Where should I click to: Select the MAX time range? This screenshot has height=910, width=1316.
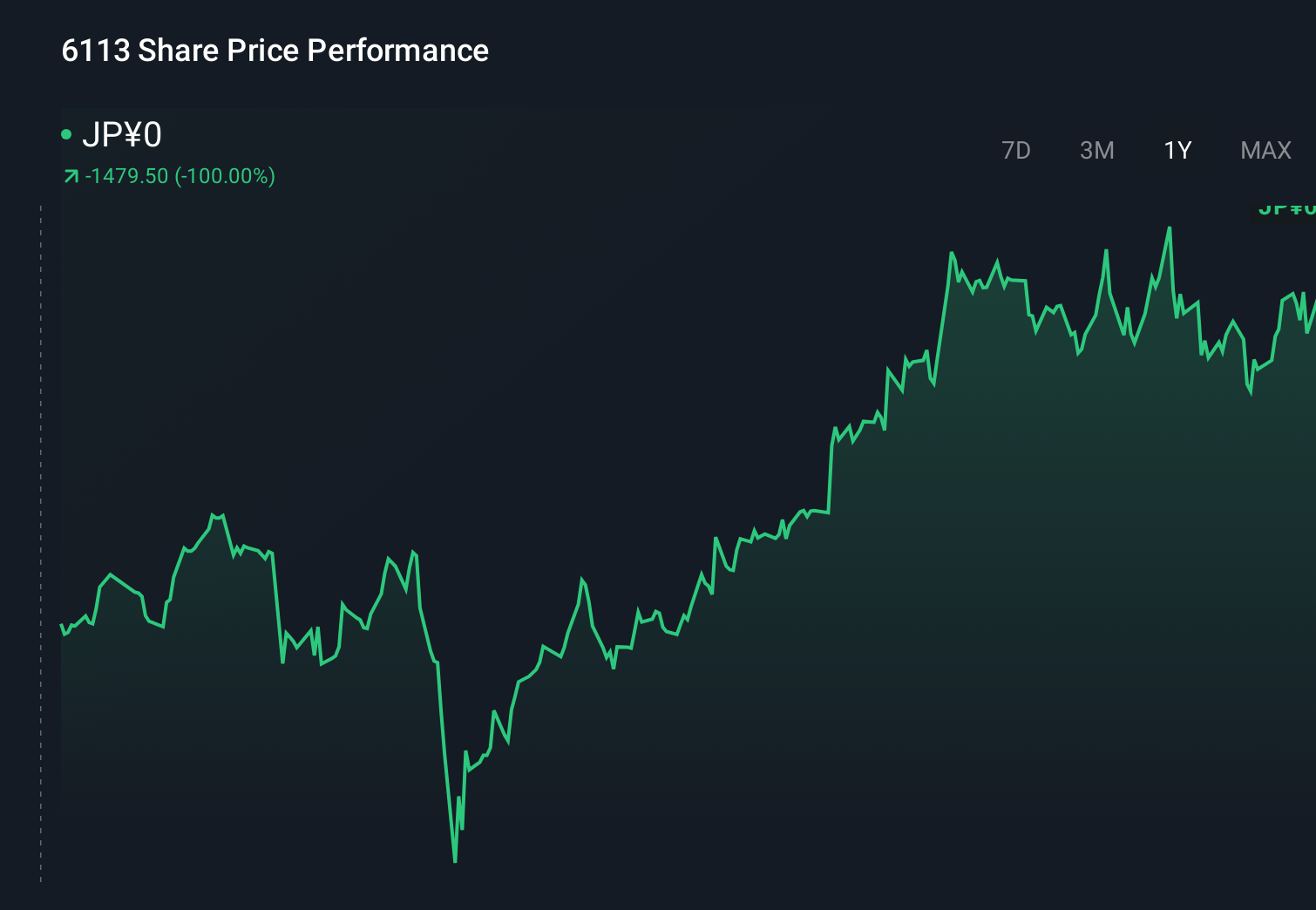tap(1265, 150)
